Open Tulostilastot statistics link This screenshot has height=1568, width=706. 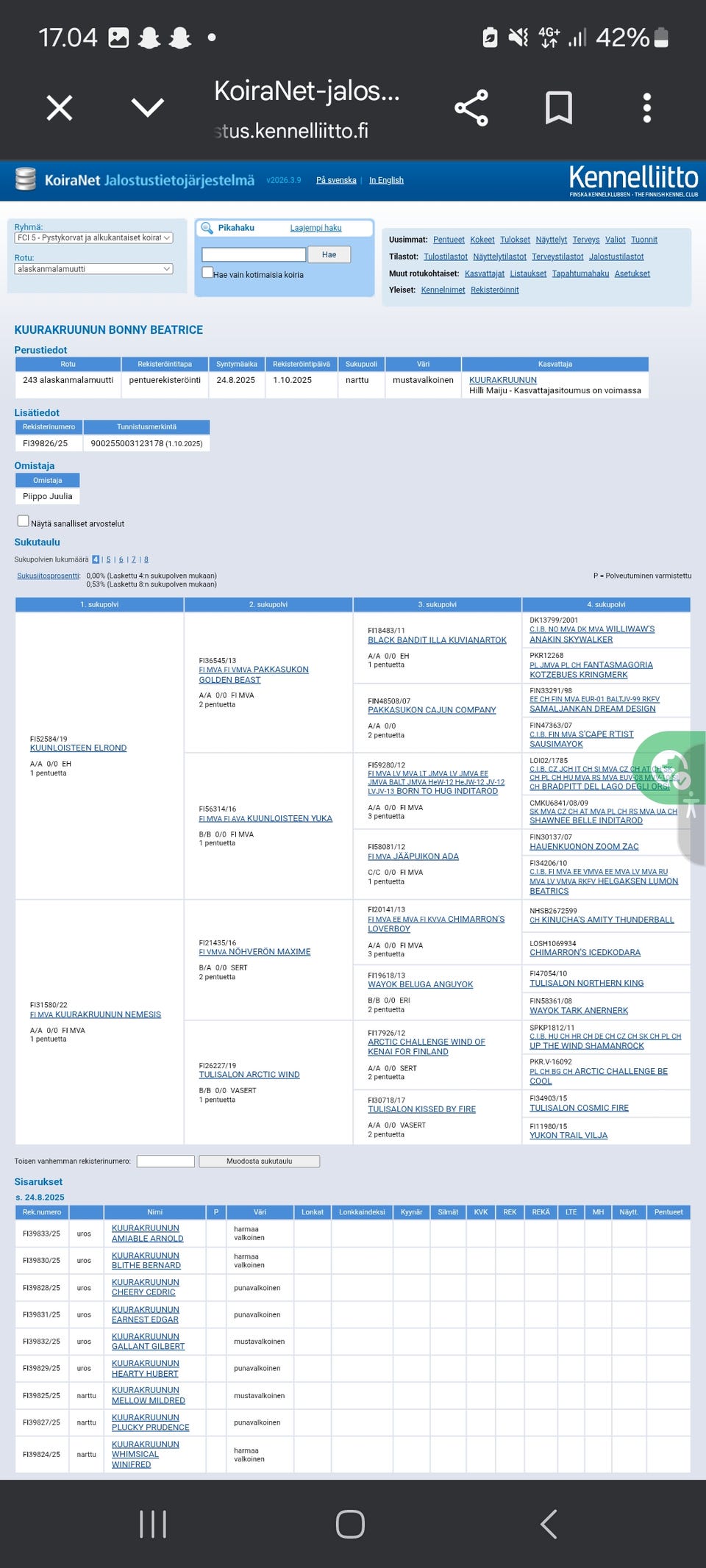click(x=446, y=257)
